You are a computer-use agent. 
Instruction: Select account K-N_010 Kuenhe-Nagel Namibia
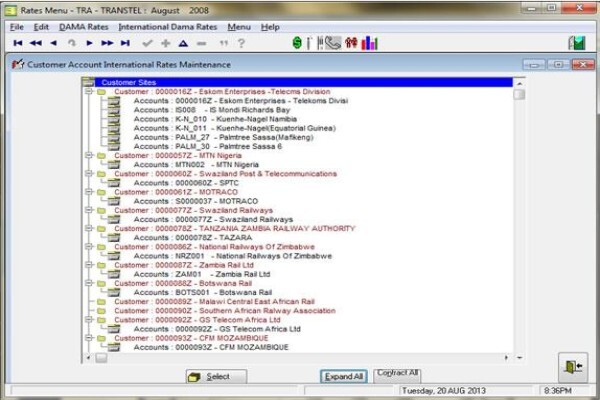pyautogui.click(x=215, y=119)
